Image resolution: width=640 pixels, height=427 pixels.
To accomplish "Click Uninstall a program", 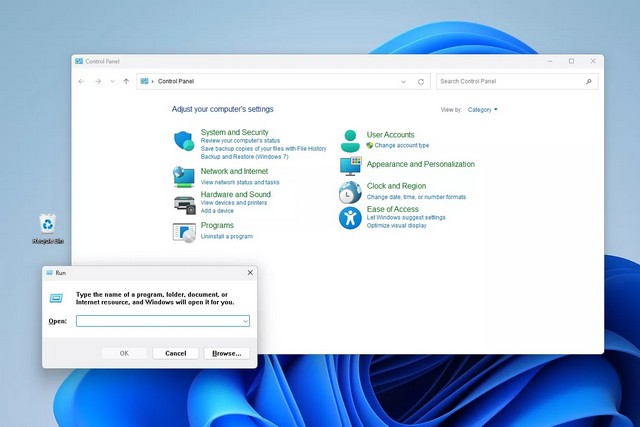I will click(227, 236).
